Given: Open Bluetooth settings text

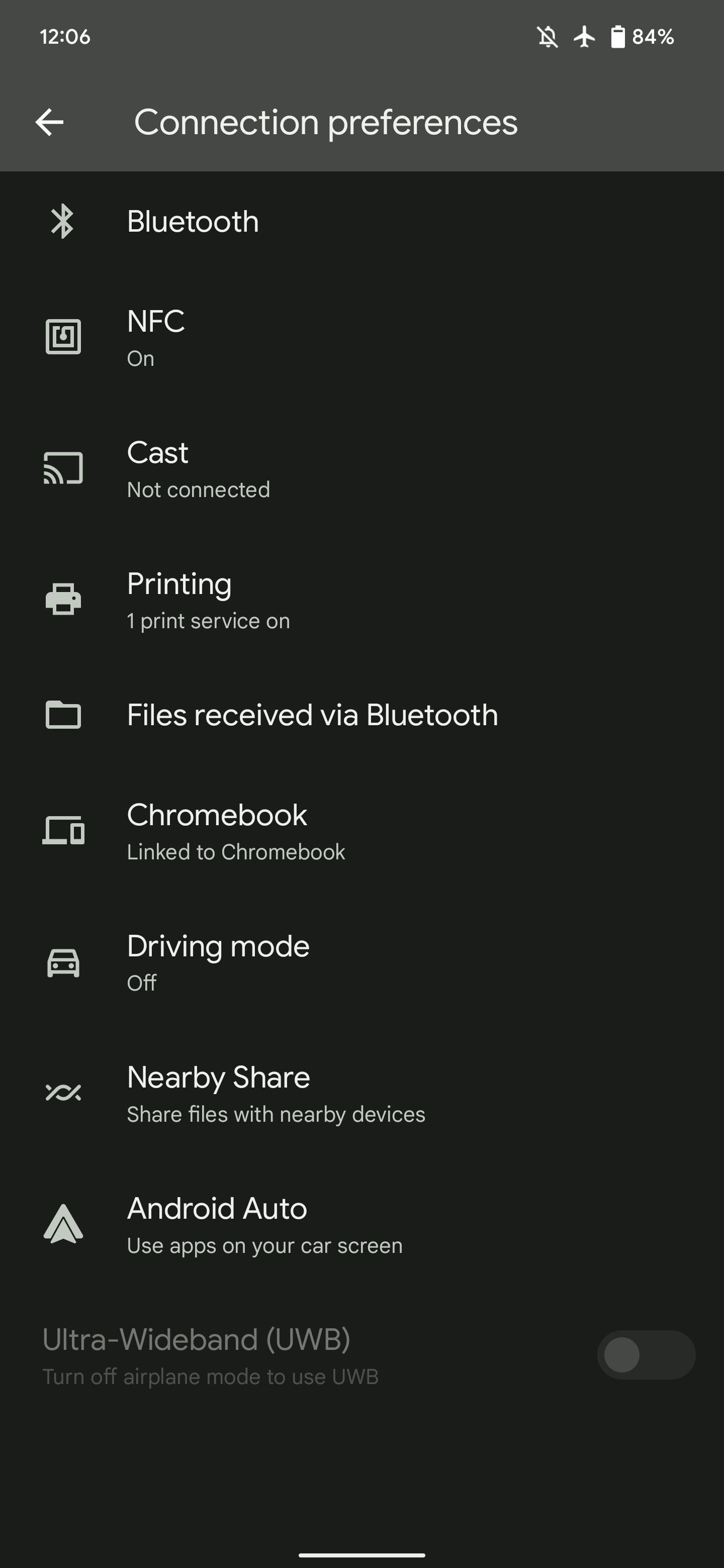Looking at the screenshot, I should tap(193, 222).
